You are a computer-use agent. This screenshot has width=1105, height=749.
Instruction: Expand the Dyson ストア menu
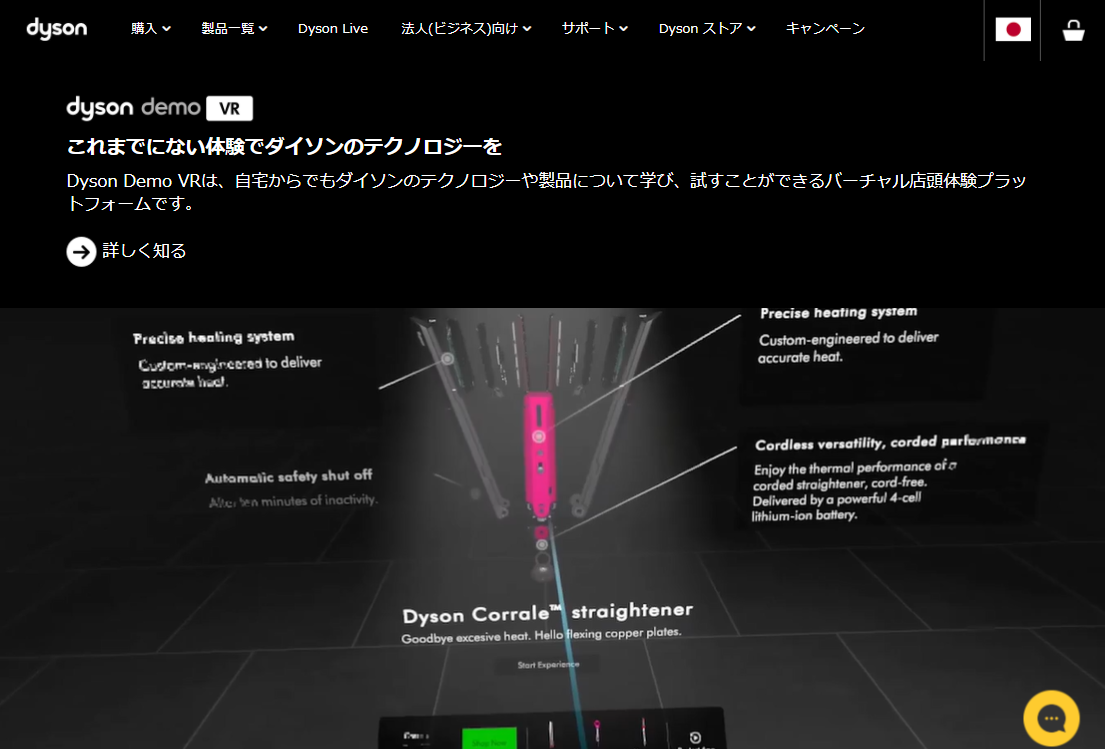pyautogui.click(x=707, y=29)
